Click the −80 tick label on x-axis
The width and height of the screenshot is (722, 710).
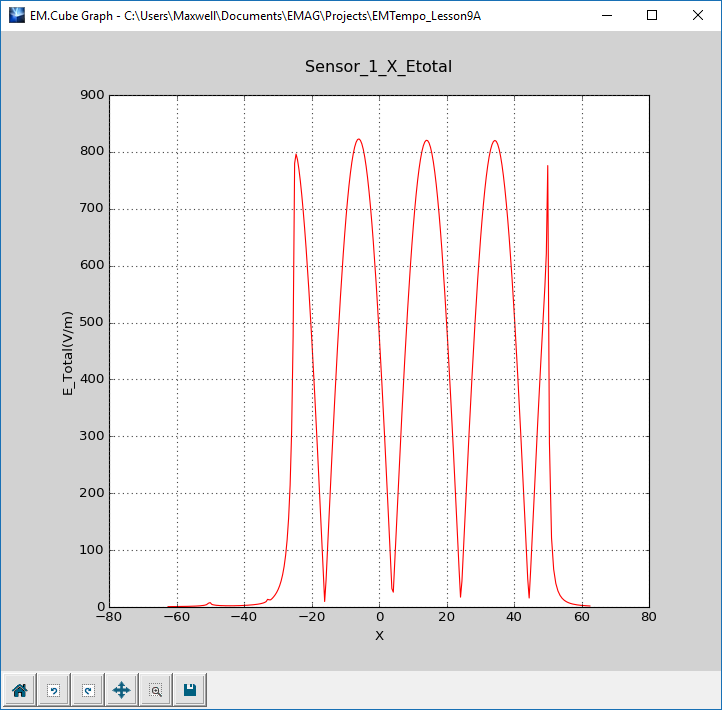[109, 618]
